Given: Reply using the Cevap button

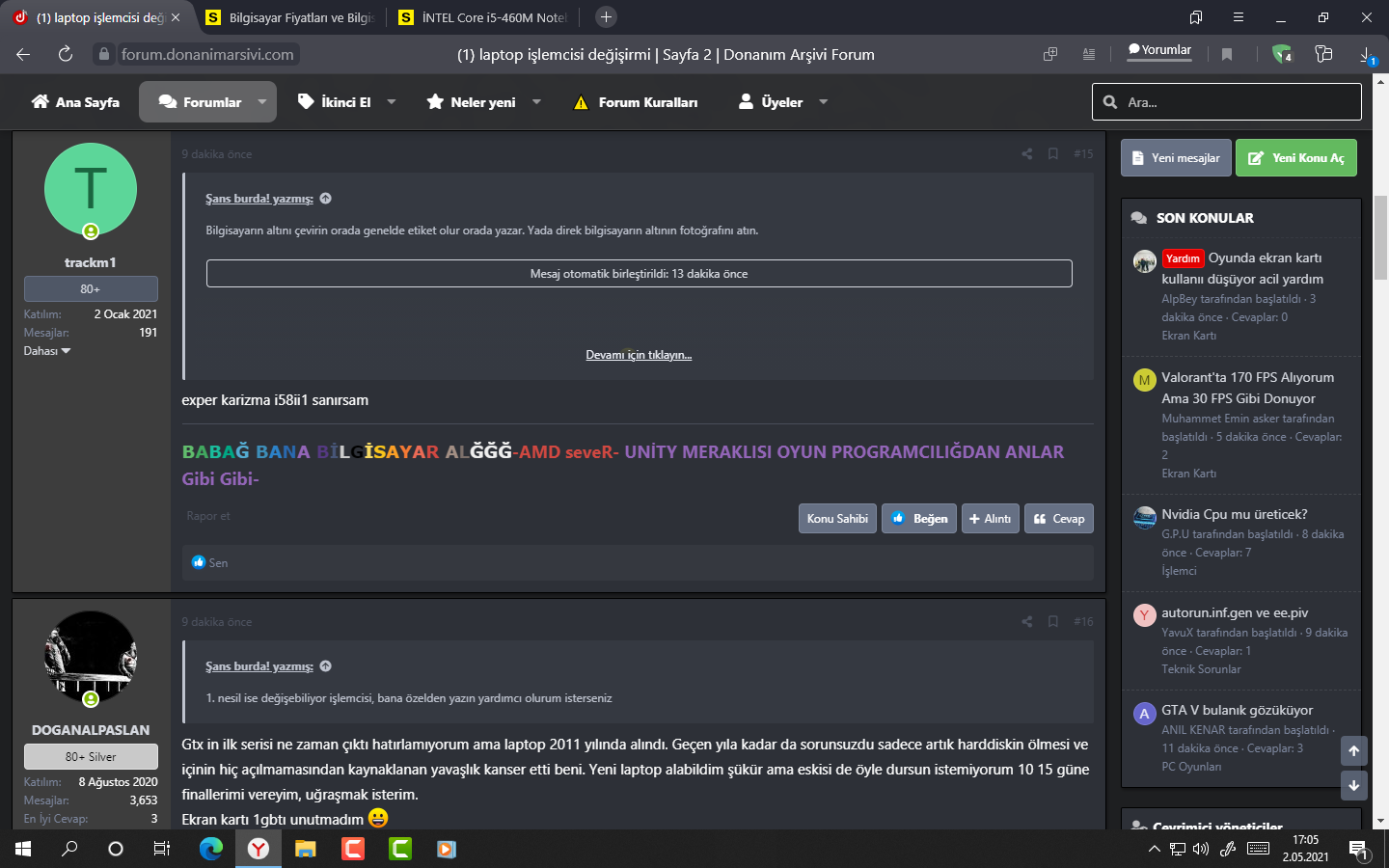Looking at the screenshot, I should click(x=1059, y=519).
